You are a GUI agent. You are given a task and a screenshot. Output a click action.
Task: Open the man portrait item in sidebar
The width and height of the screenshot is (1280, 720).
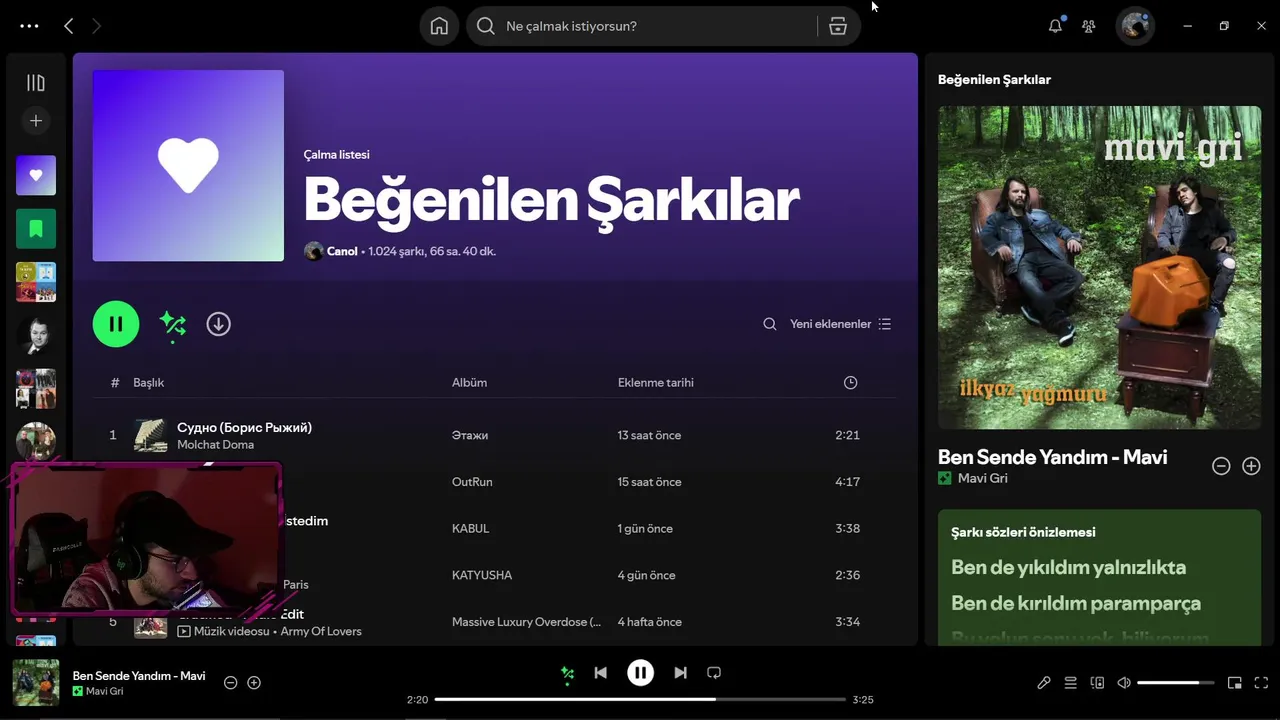pyautogui.click(x=36, y=336)
